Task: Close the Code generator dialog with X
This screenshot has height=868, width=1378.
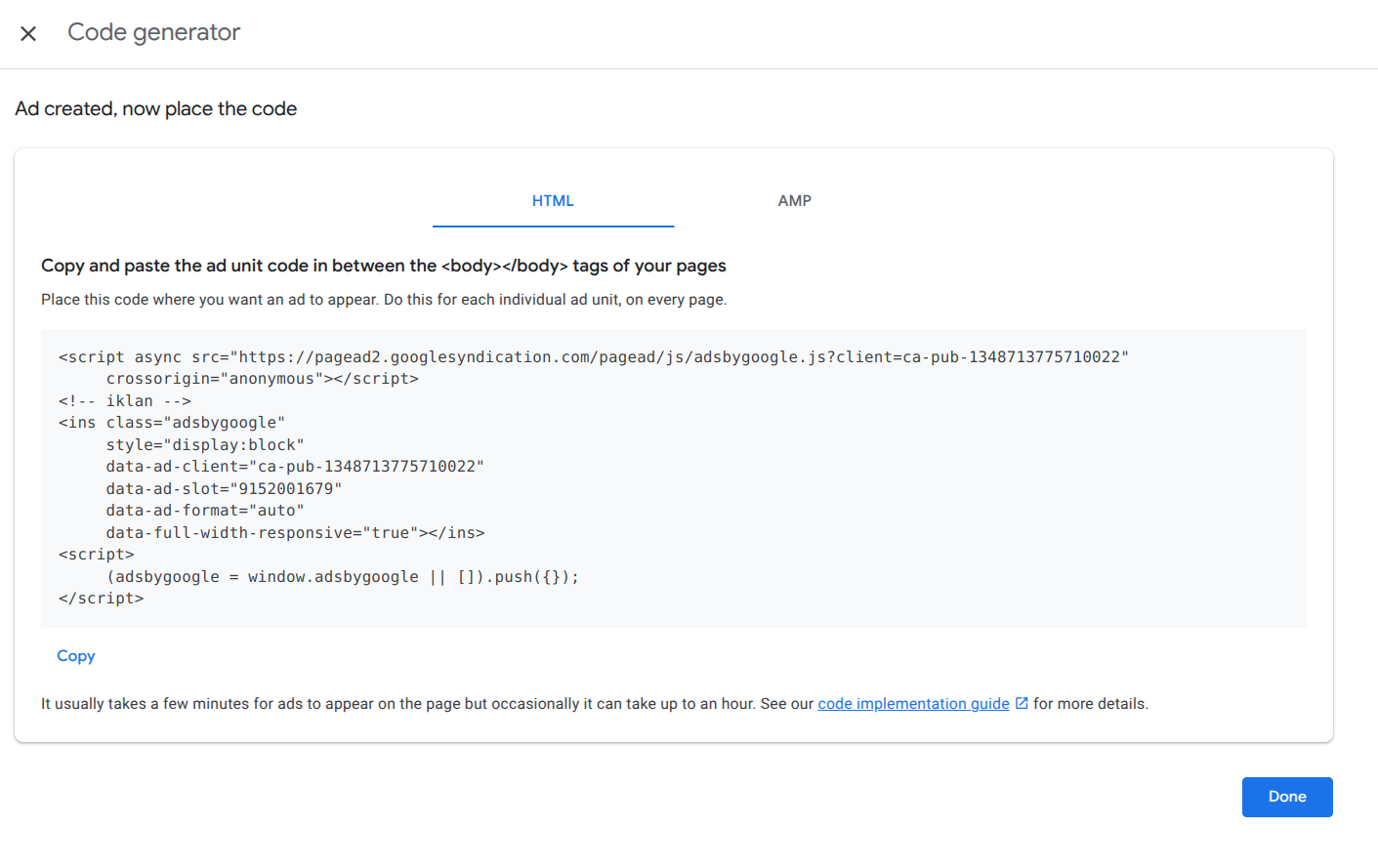Action: pos(28,33)
